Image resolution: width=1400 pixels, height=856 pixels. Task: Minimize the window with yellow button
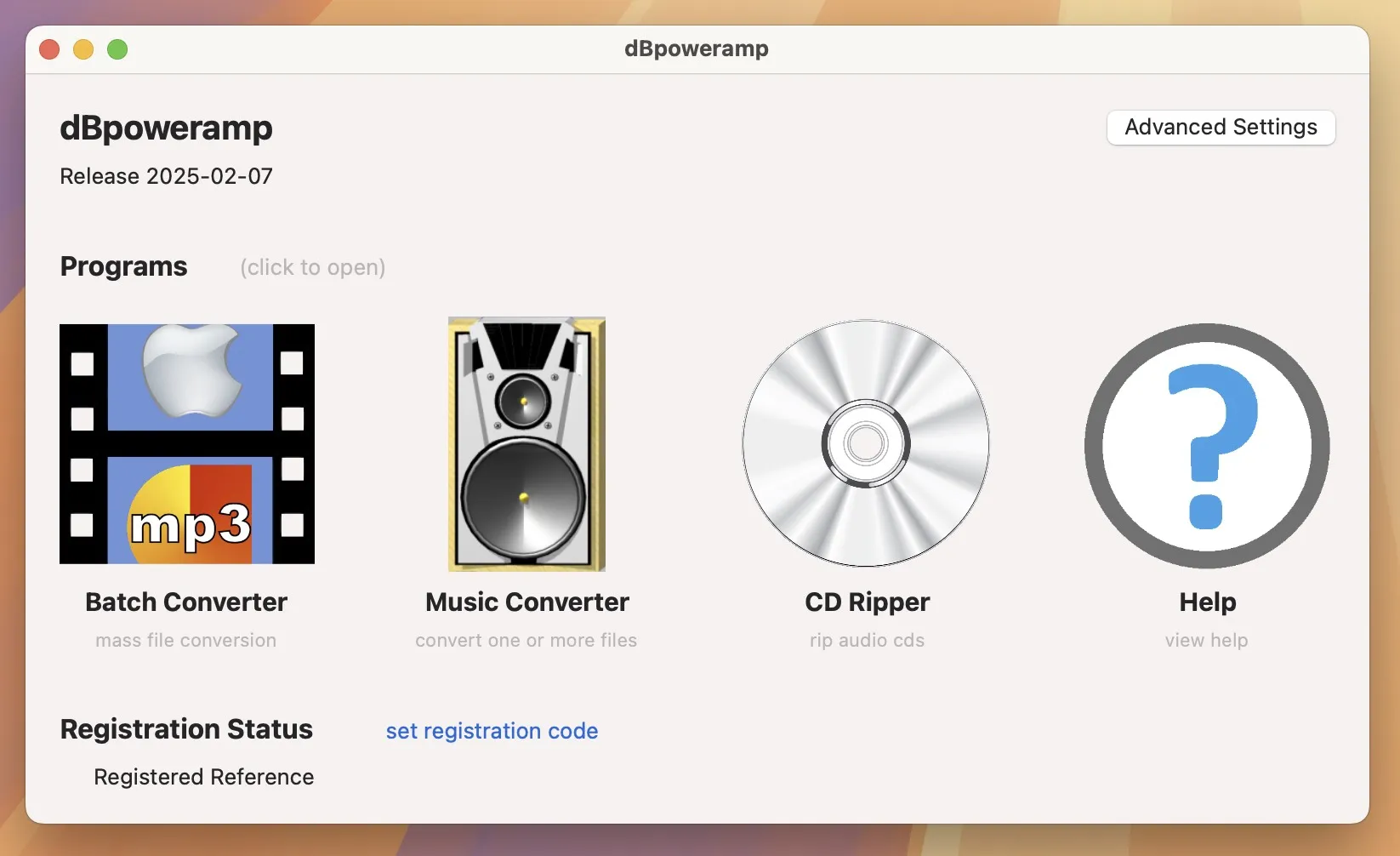tap(83, 49)
